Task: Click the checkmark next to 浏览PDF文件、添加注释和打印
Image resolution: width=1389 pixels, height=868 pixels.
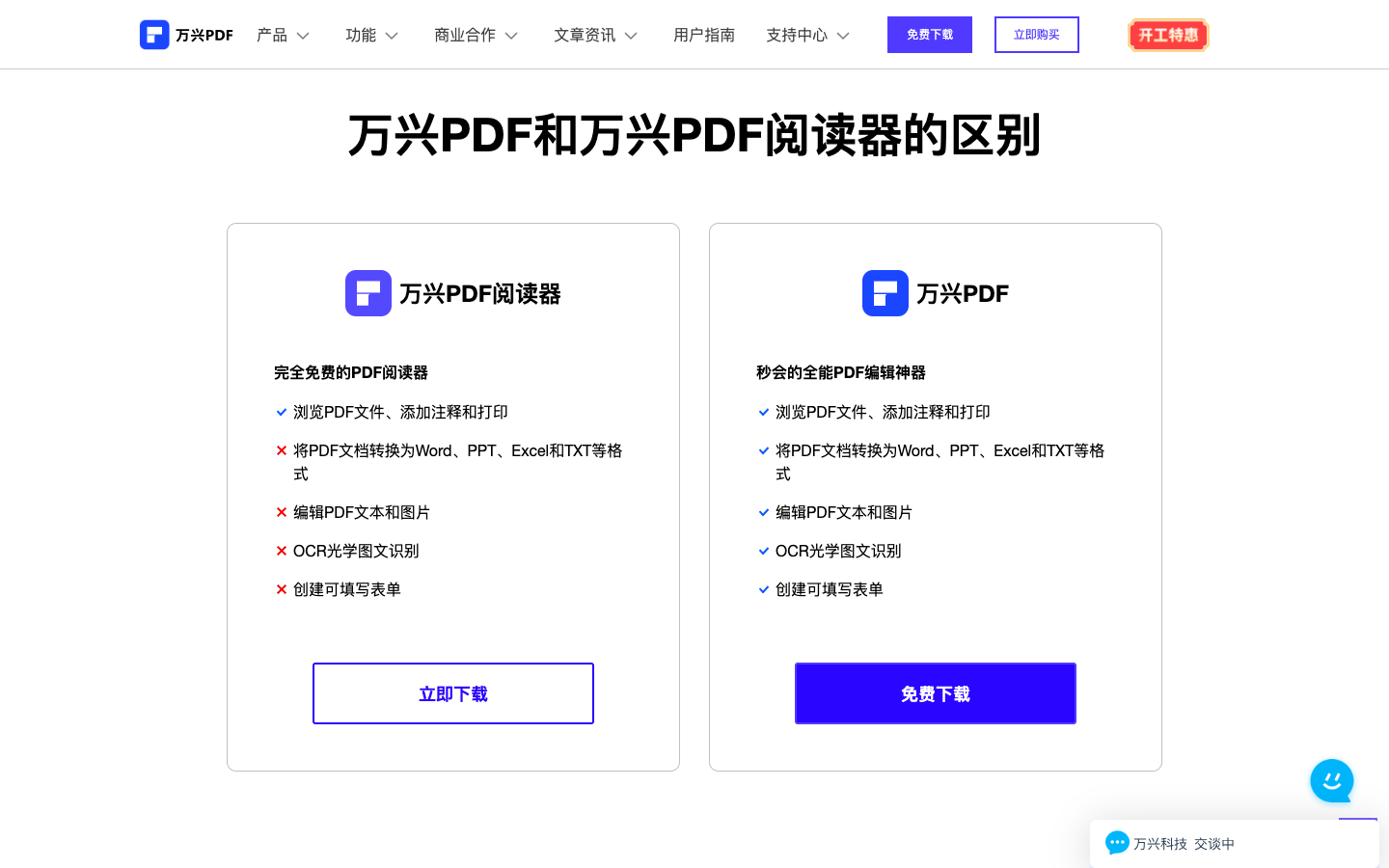Action: [x=281, y=412]
